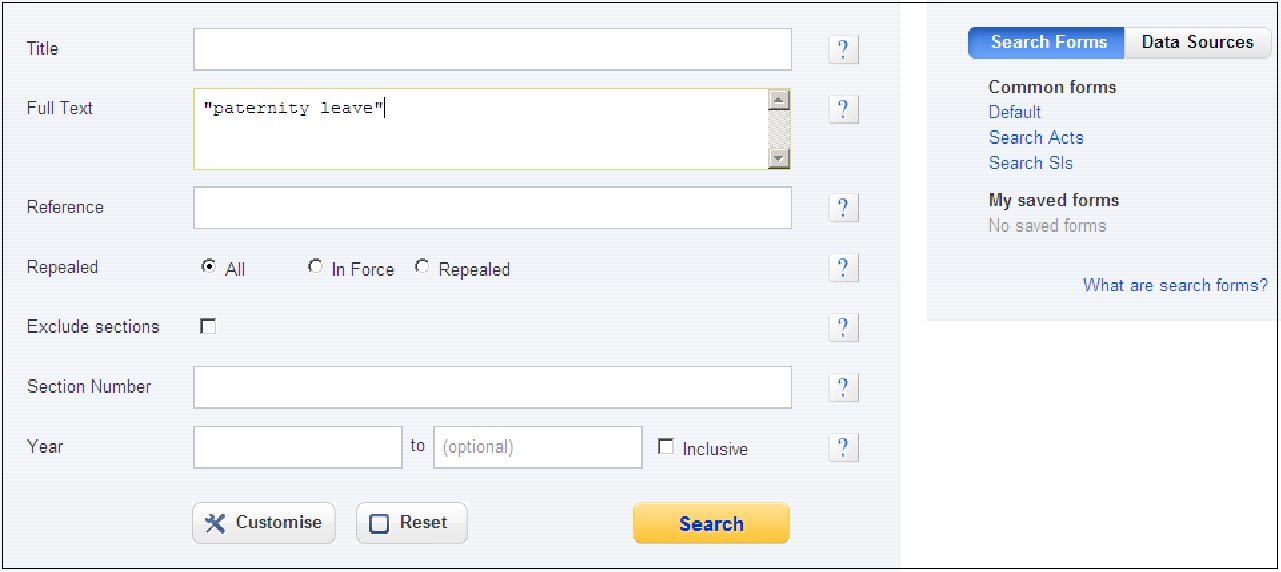
Task: Click the Section Number input field
Action: point(492,387)
